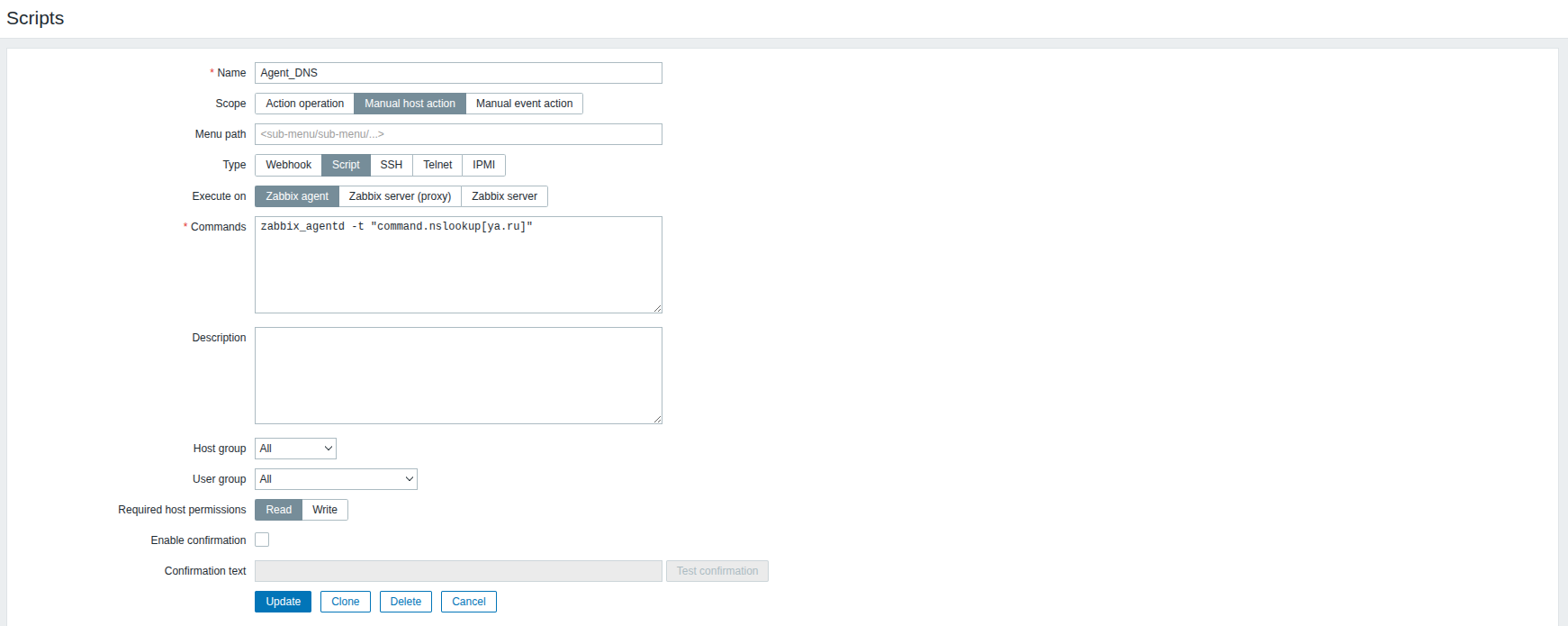Enable the confirmation checkbox
The image size is (1568, 626).
tap(262, 540)
